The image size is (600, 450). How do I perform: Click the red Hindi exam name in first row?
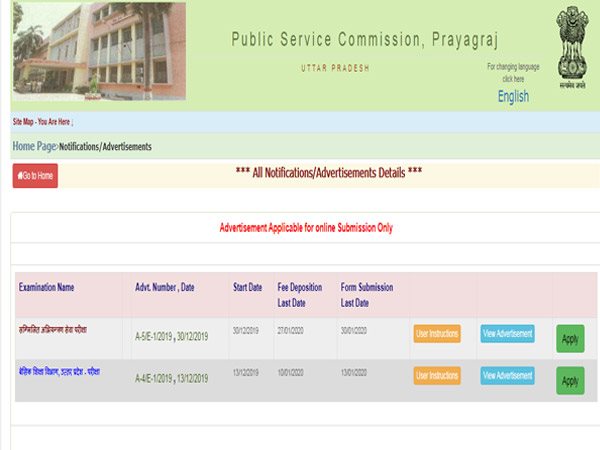coord(53,329)
